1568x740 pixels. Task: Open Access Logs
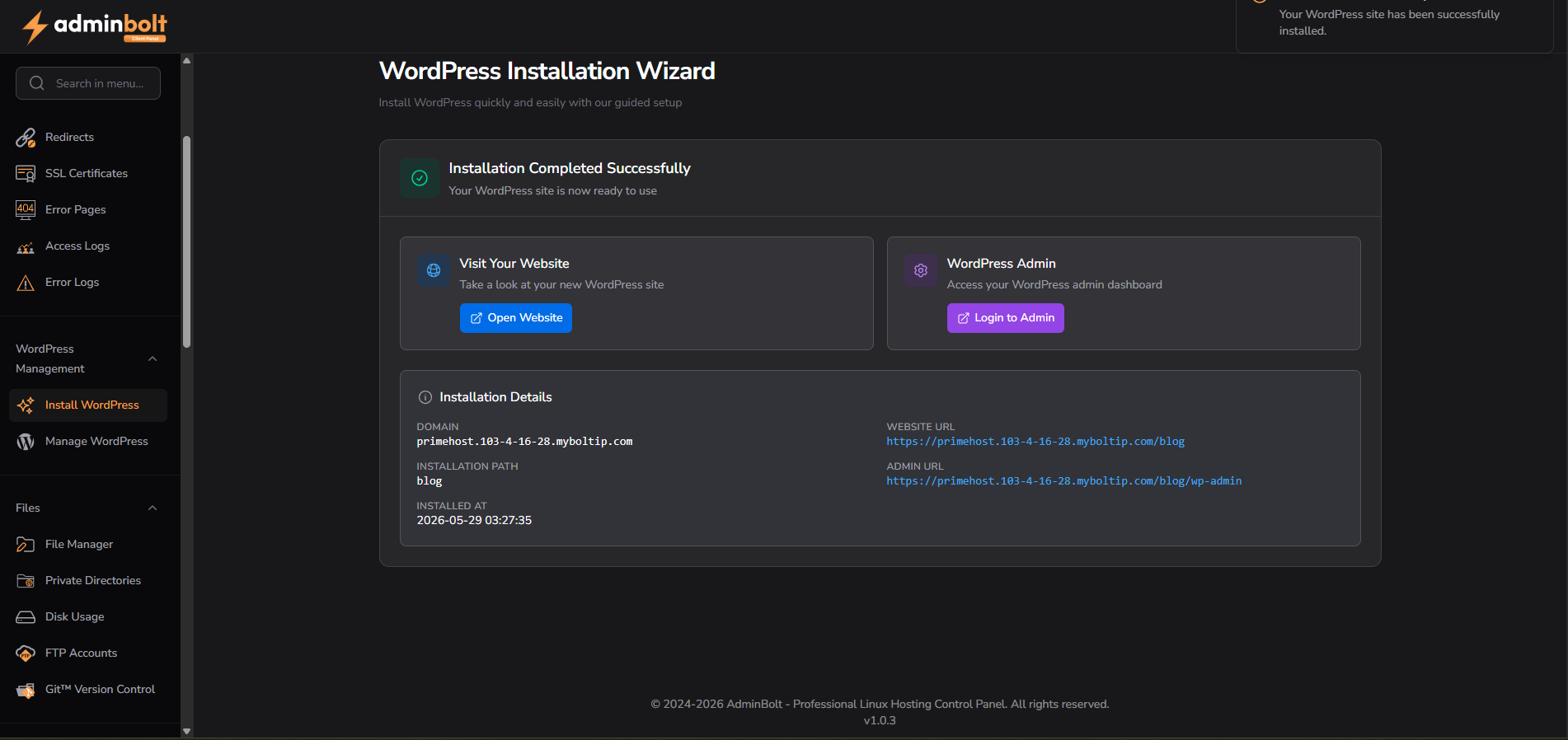(88, 246)
